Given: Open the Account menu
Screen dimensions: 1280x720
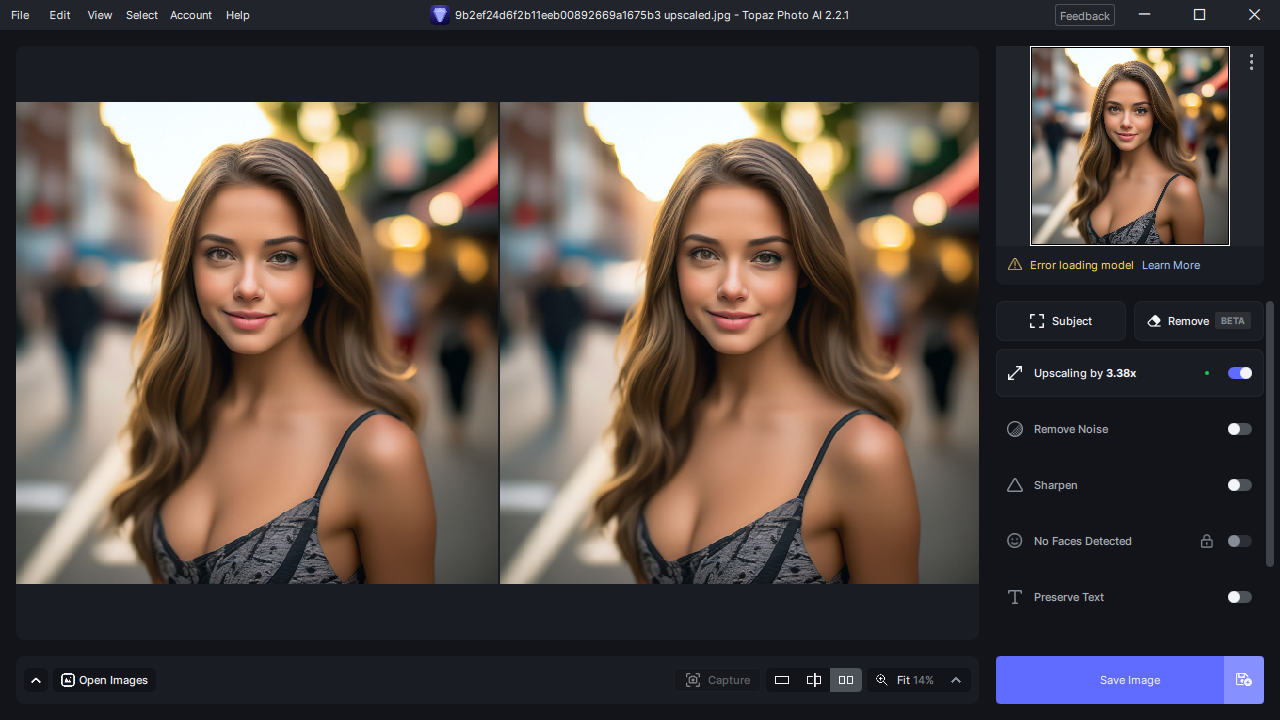Looking at the screenshot, I should click(x=190, y=15).
